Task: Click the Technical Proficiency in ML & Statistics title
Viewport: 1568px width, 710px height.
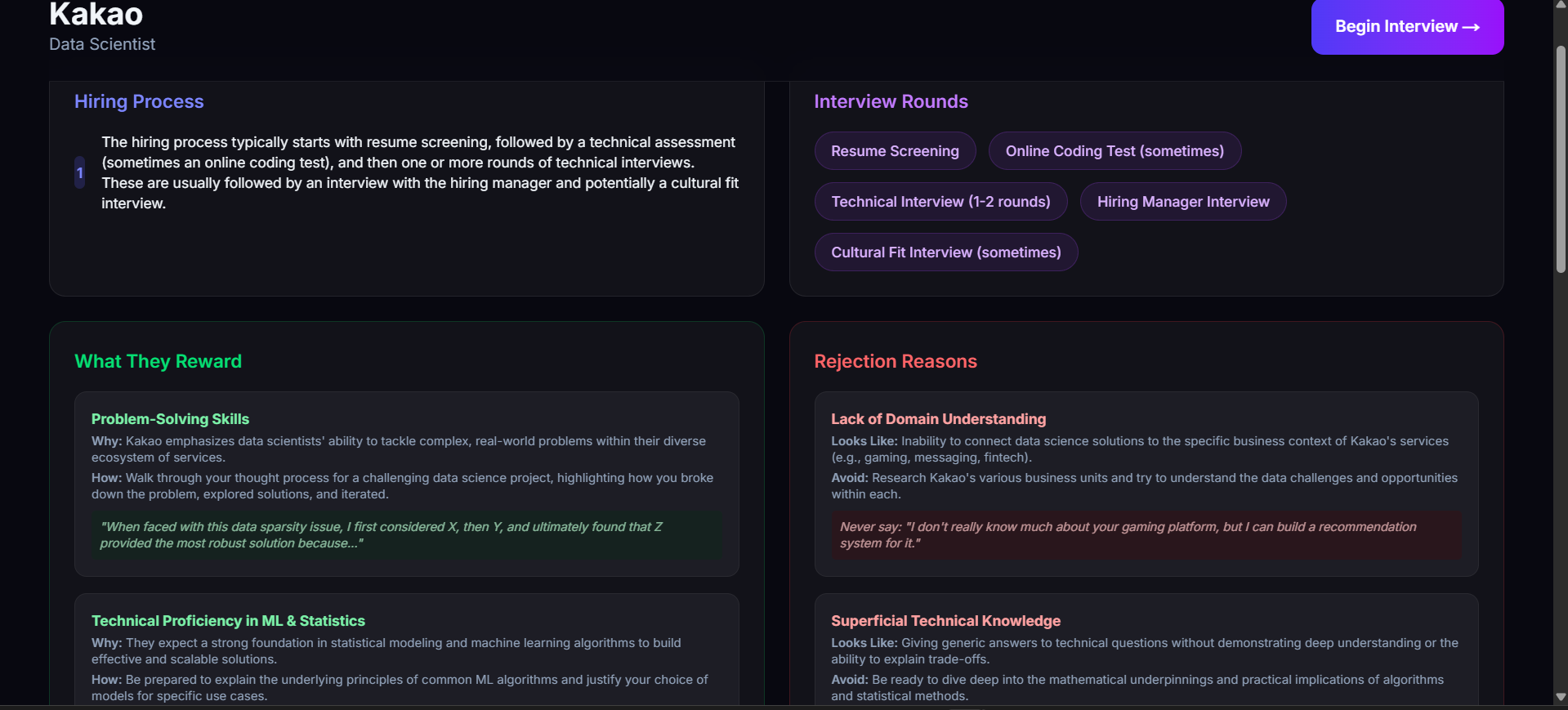Action: click(x=228, y=621)
